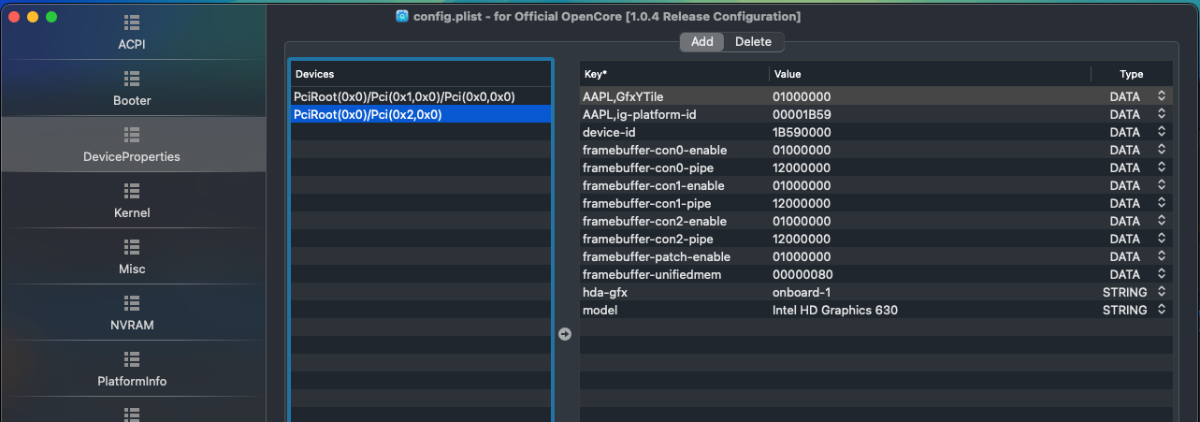The width and height of the screenshot is (1200, 422).
Task: Click value 00000080 of framebuffer-unifiedmem
Action: pyautogui.click(x=801, y=274)
